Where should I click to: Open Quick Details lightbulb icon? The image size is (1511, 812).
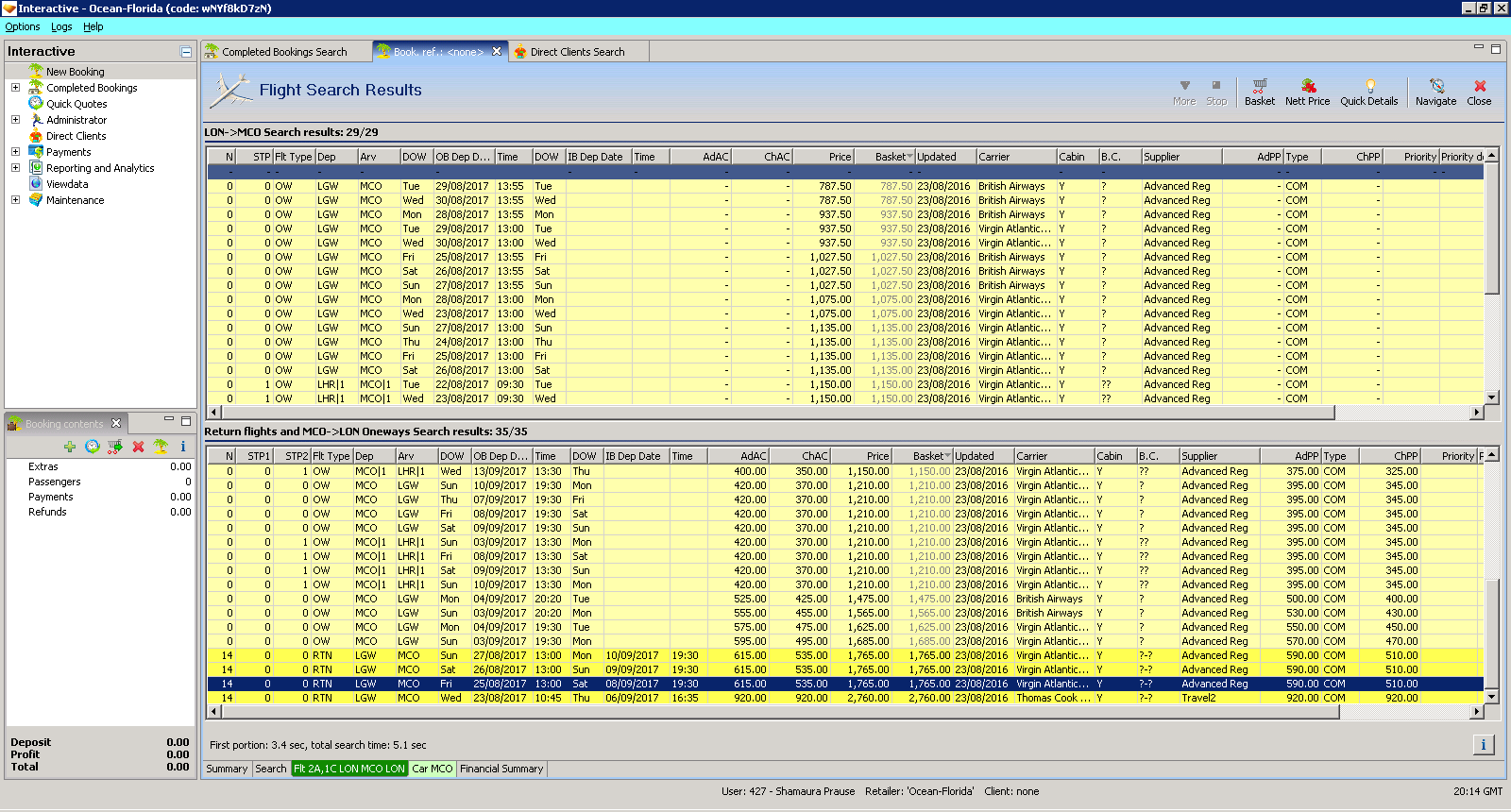[1369, 86]
